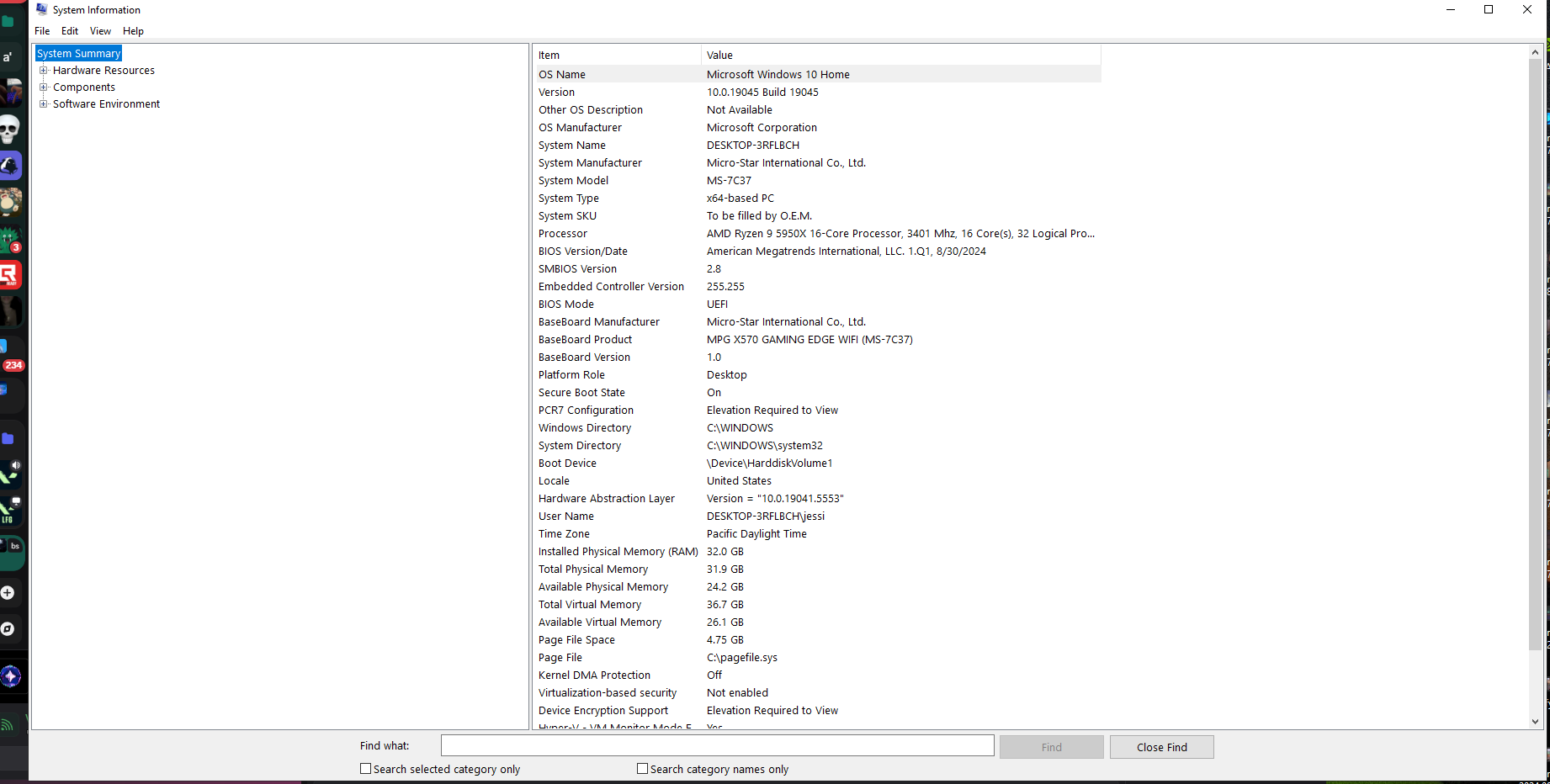The width and height of the screenshot is (1550, 784).
Task: Open the red READY server icon in Discord
Action: coord(10,275)
